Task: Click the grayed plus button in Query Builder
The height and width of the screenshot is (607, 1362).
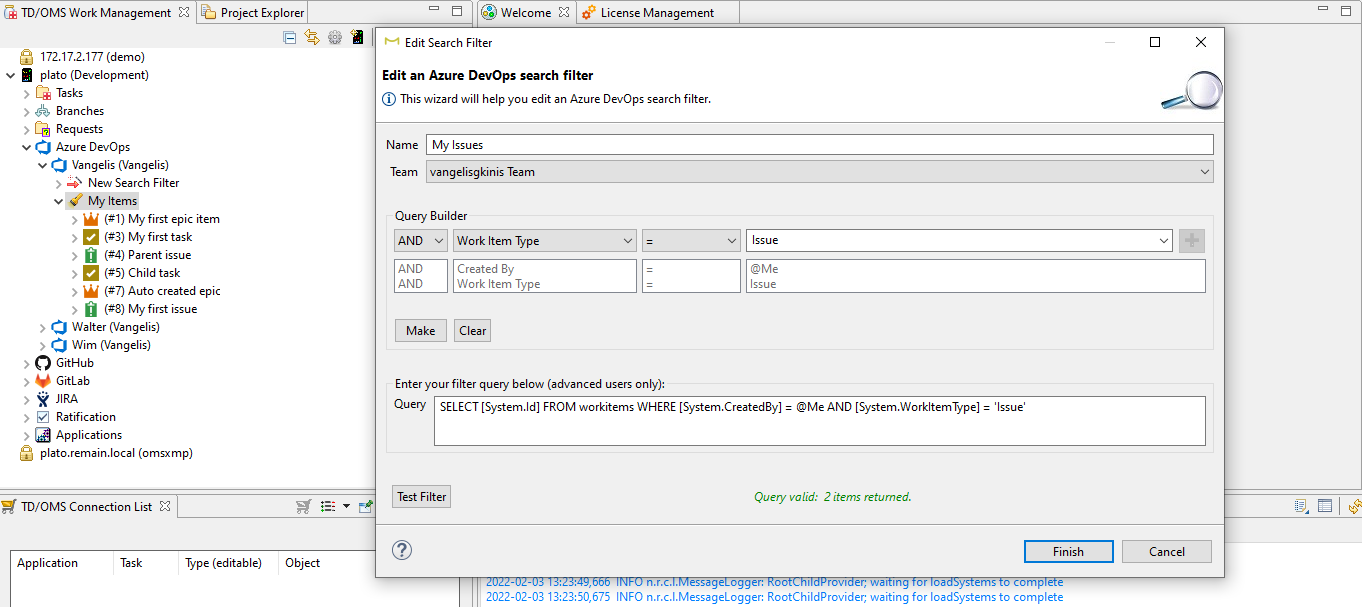Action: tap(1192, 241)
